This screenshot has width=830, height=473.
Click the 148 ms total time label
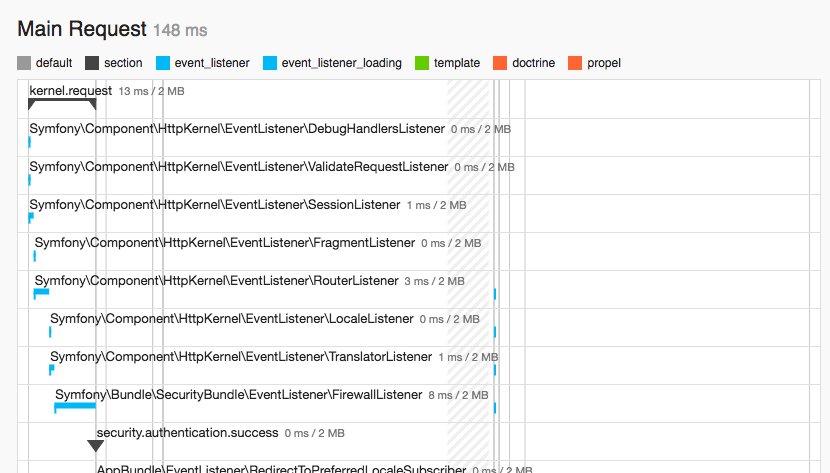180,30
